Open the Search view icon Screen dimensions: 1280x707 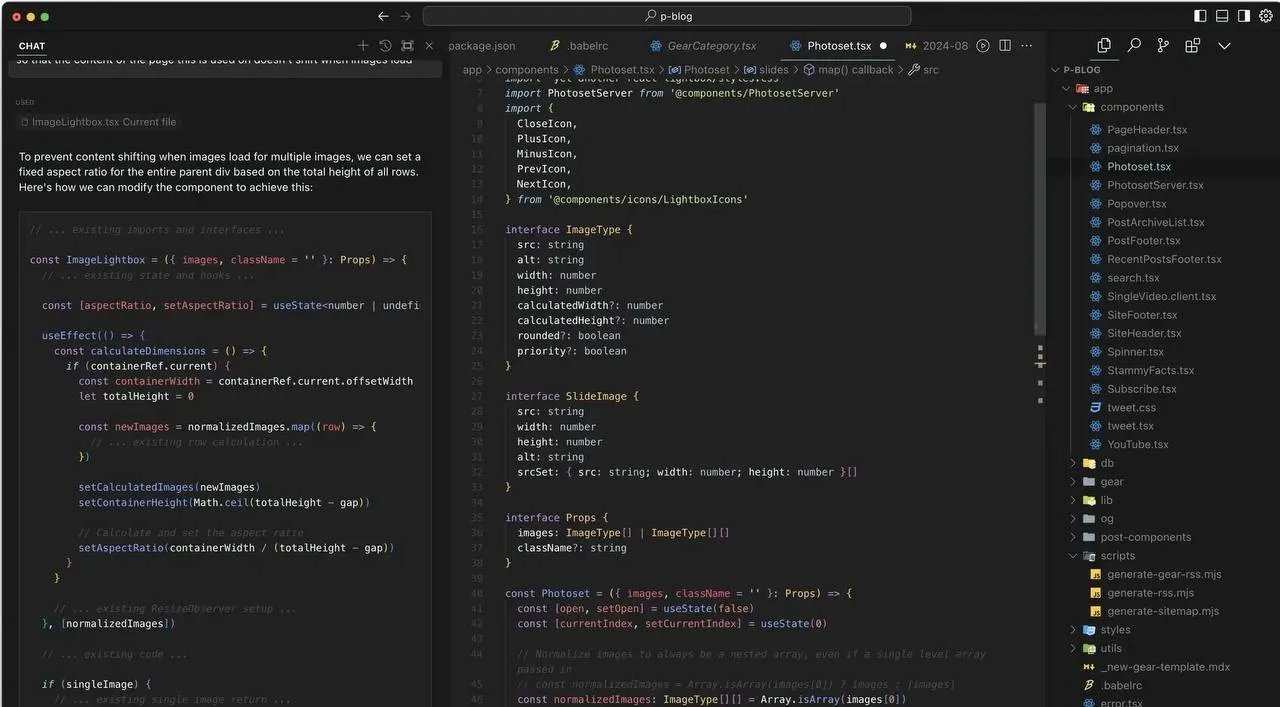(1134, 46)
